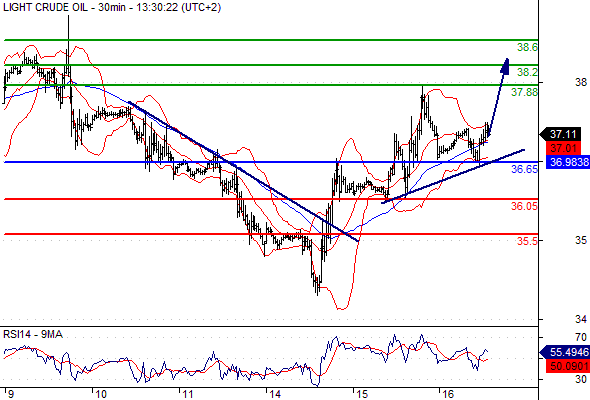Click date marker 16 on time axis
This screenshot has width=590, height=400.
447,394
